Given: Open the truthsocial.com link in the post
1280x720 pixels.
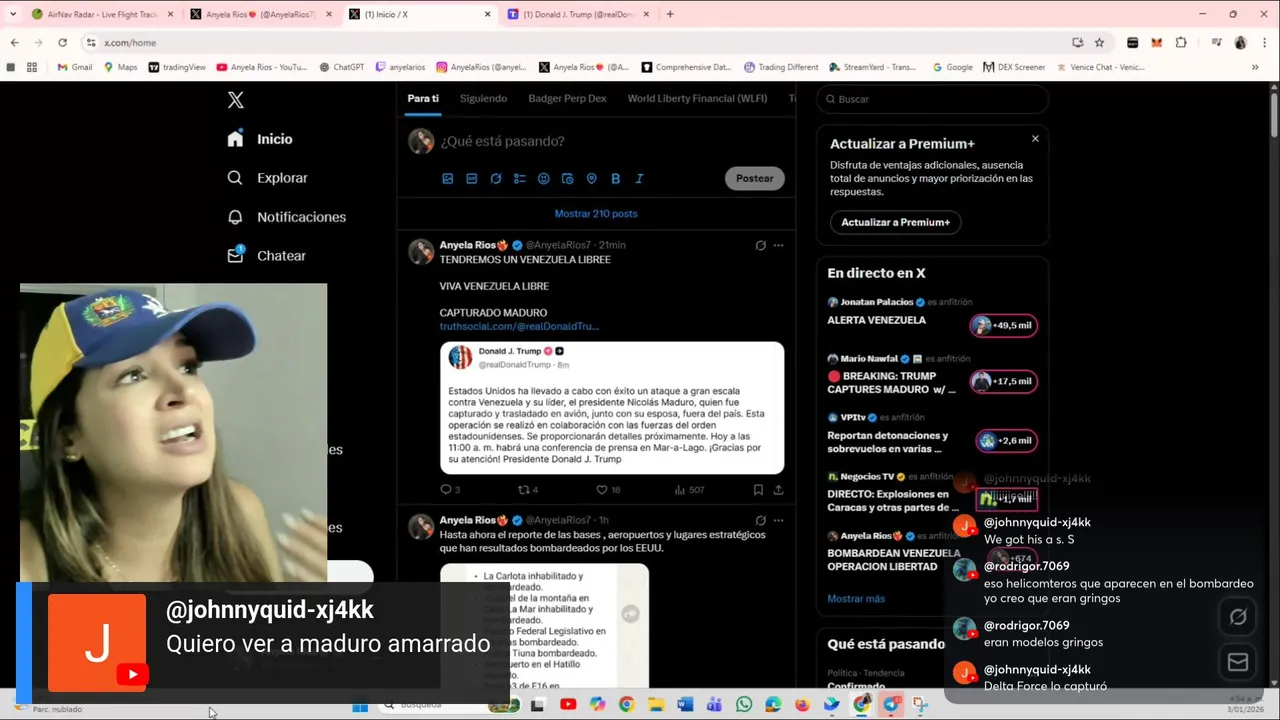Looking at the screenshot, I should click(x=519, y=327).
